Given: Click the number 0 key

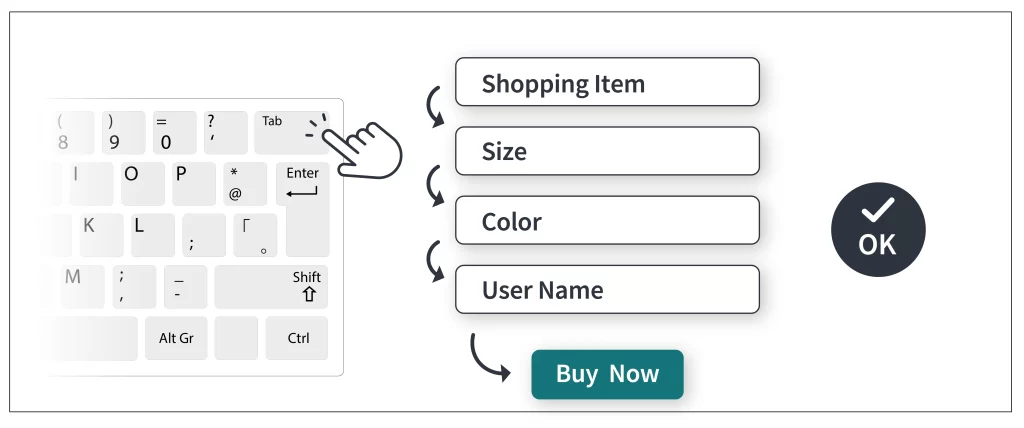Looking at the screenshot, I should click(174, 133).
